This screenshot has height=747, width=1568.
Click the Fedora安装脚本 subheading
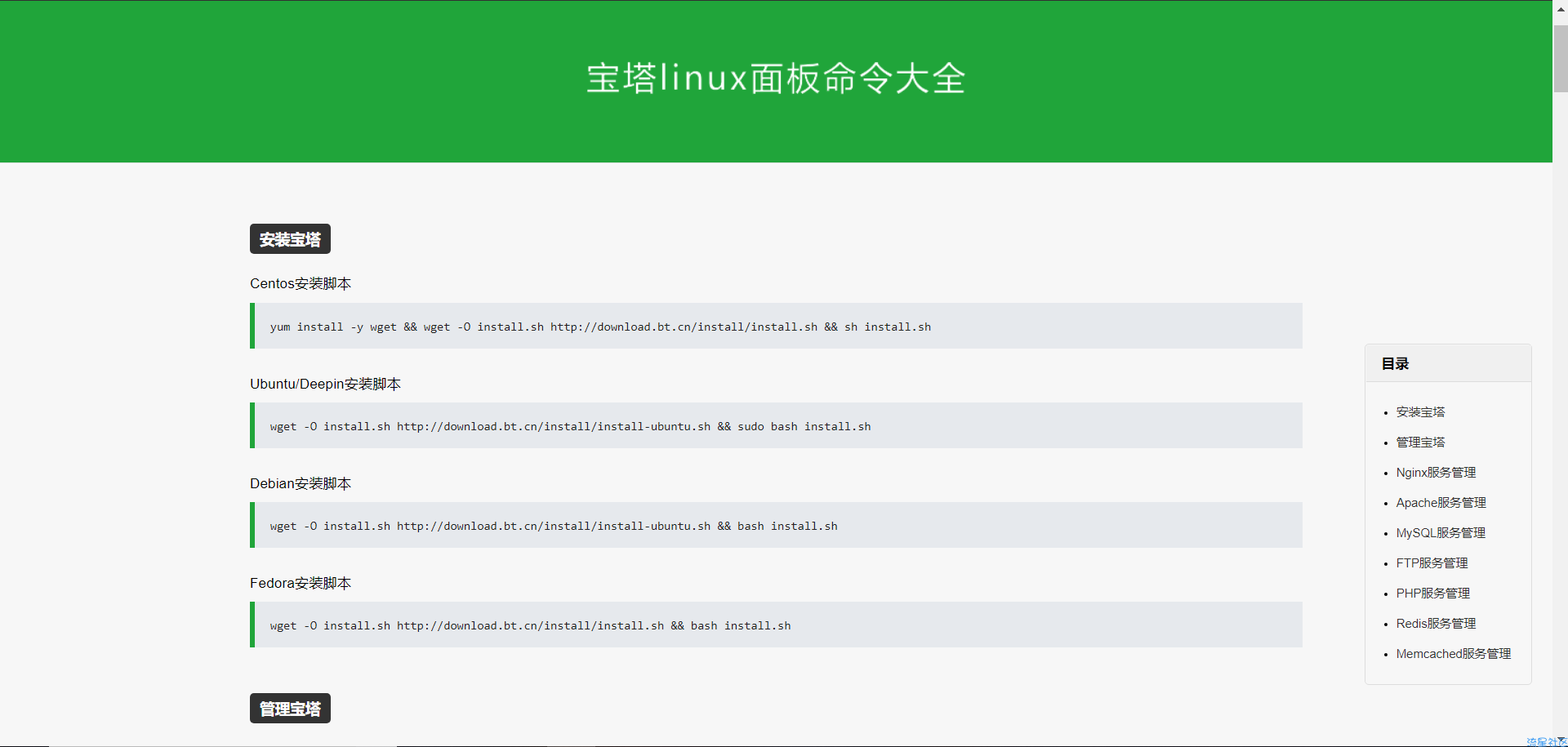[x=301, y=583]
